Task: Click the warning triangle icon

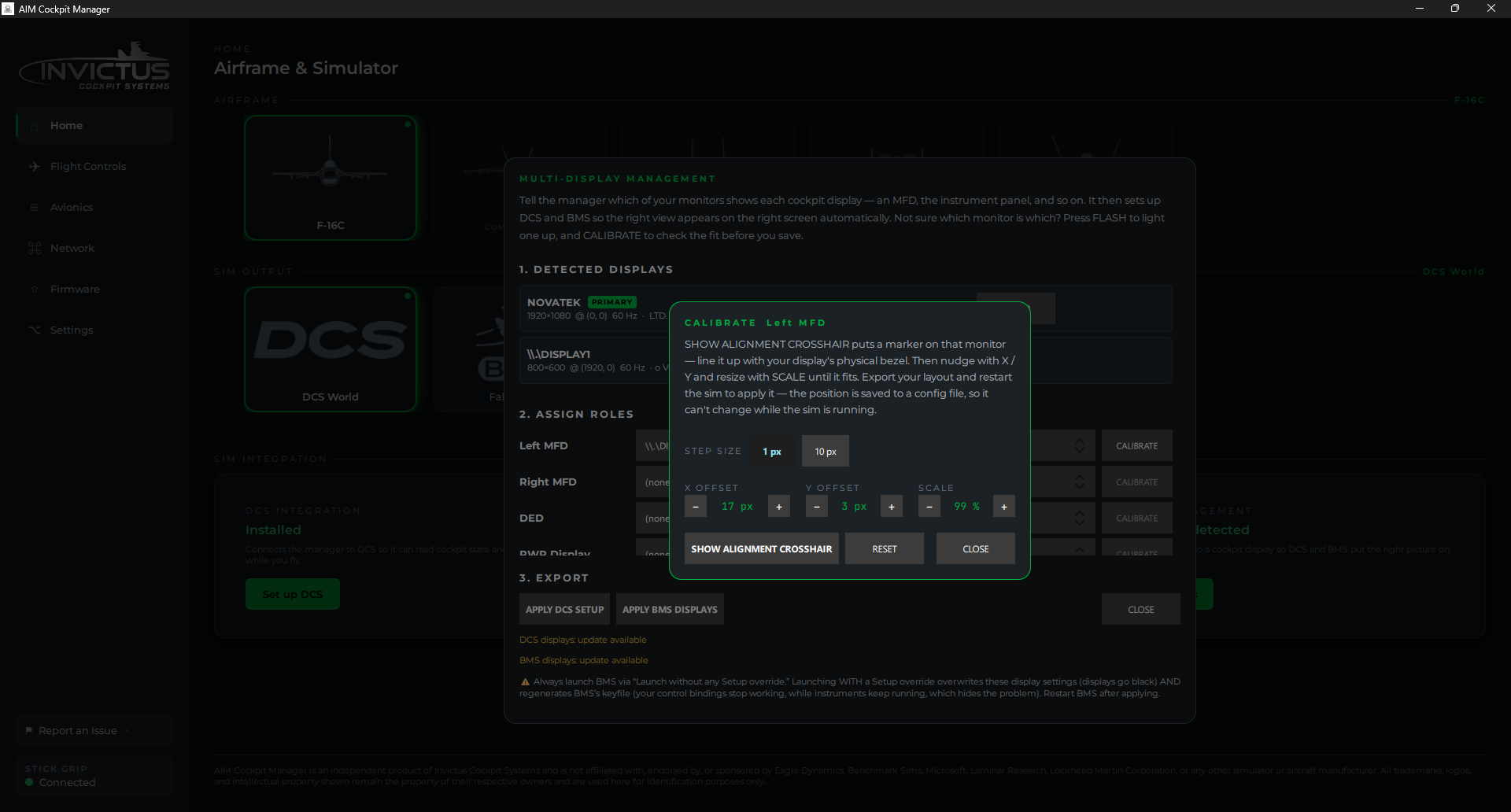Action: 525,681
